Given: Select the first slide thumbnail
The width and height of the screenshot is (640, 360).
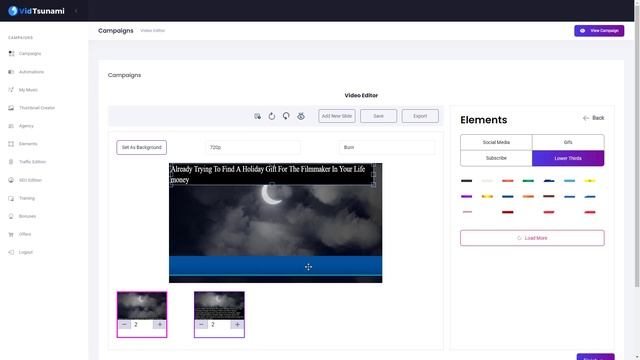Looking at the screenshot, I should 142,305.
